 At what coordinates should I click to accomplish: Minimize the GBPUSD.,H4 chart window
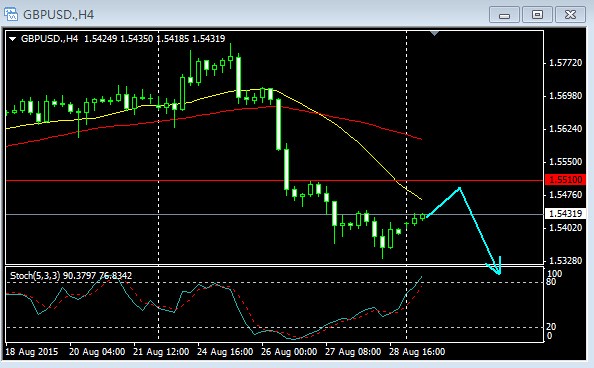coord(504,15)
